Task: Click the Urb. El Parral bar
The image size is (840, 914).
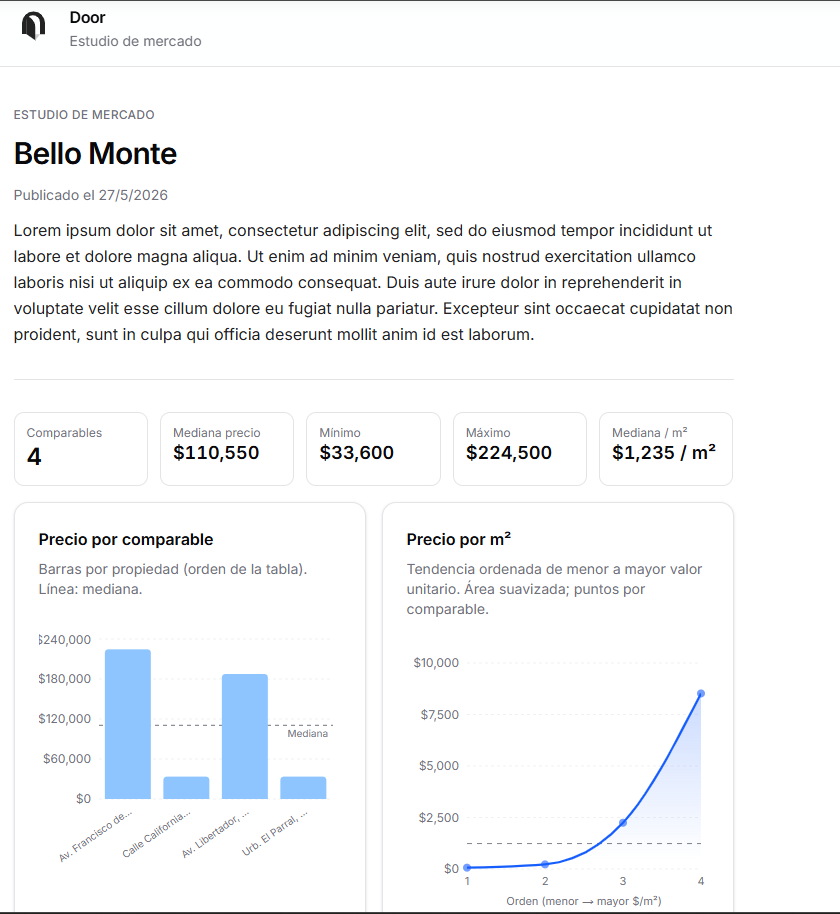Action: 303,788
